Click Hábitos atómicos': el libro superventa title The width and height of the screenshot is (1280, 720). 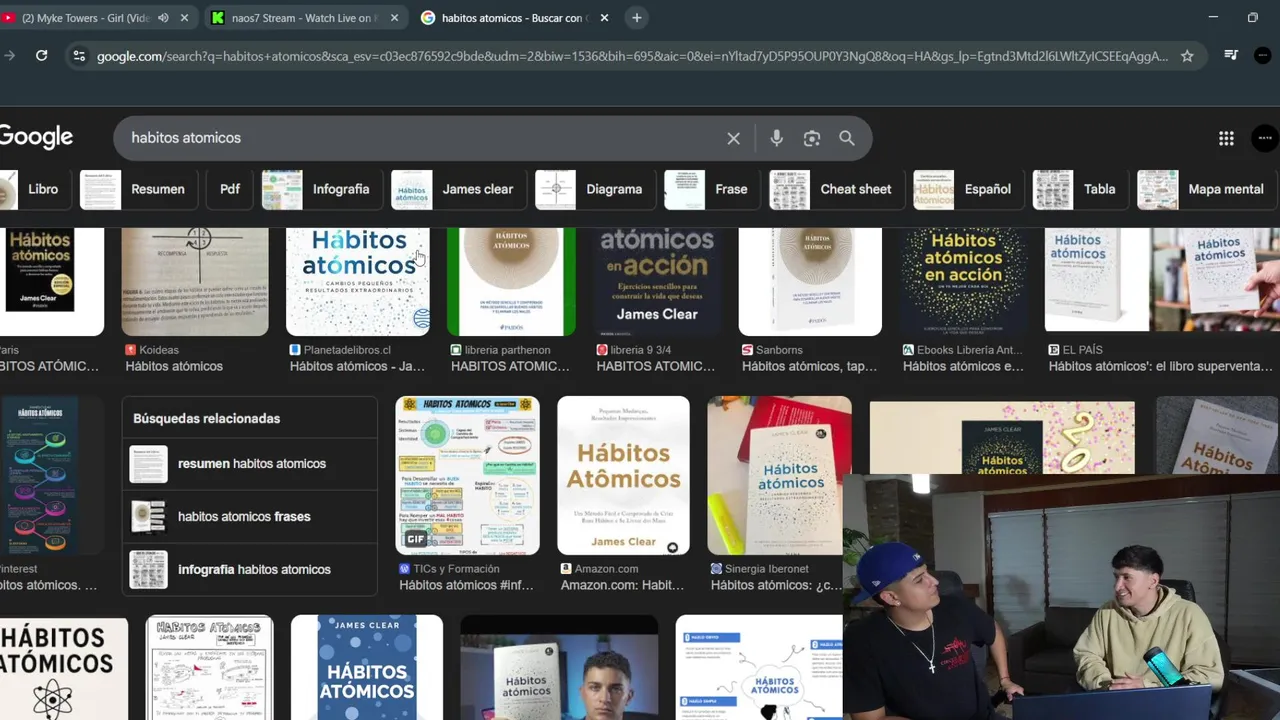(1162, 366)
